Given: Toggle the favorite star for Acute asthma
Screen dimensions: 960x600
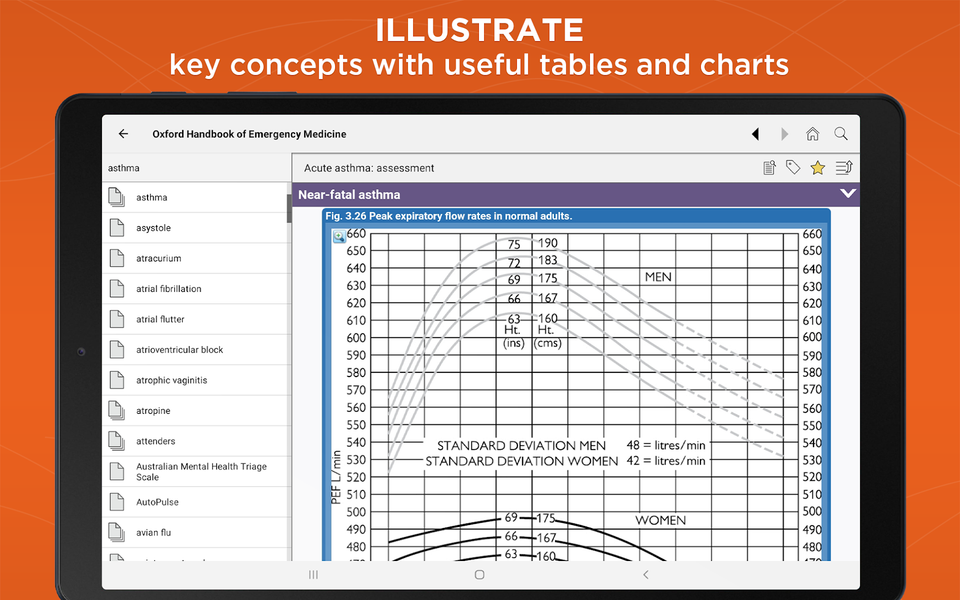Looking at the screenshot, I should (x=817, y=167).
